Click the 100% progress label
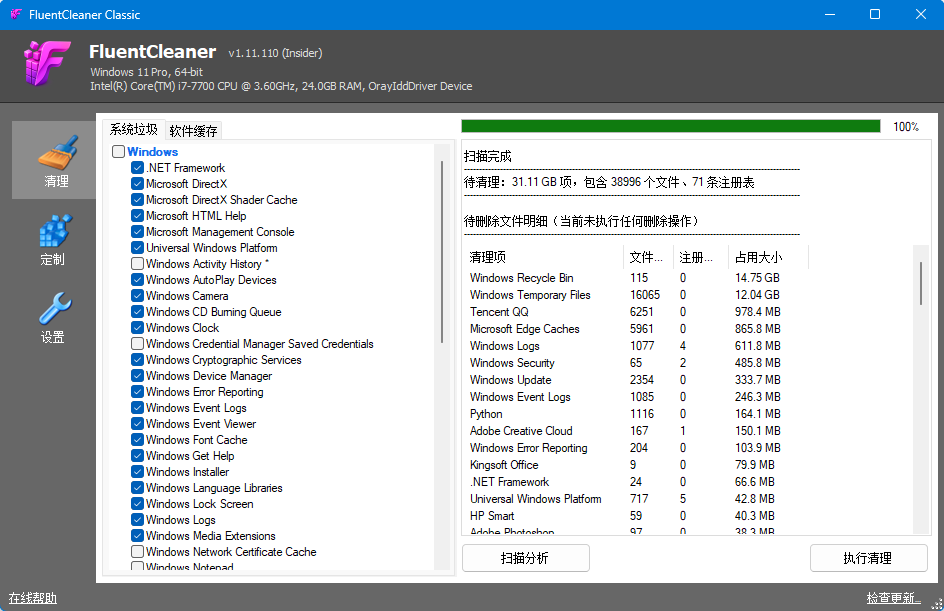The image size is (944, 611). click(905, 126)
